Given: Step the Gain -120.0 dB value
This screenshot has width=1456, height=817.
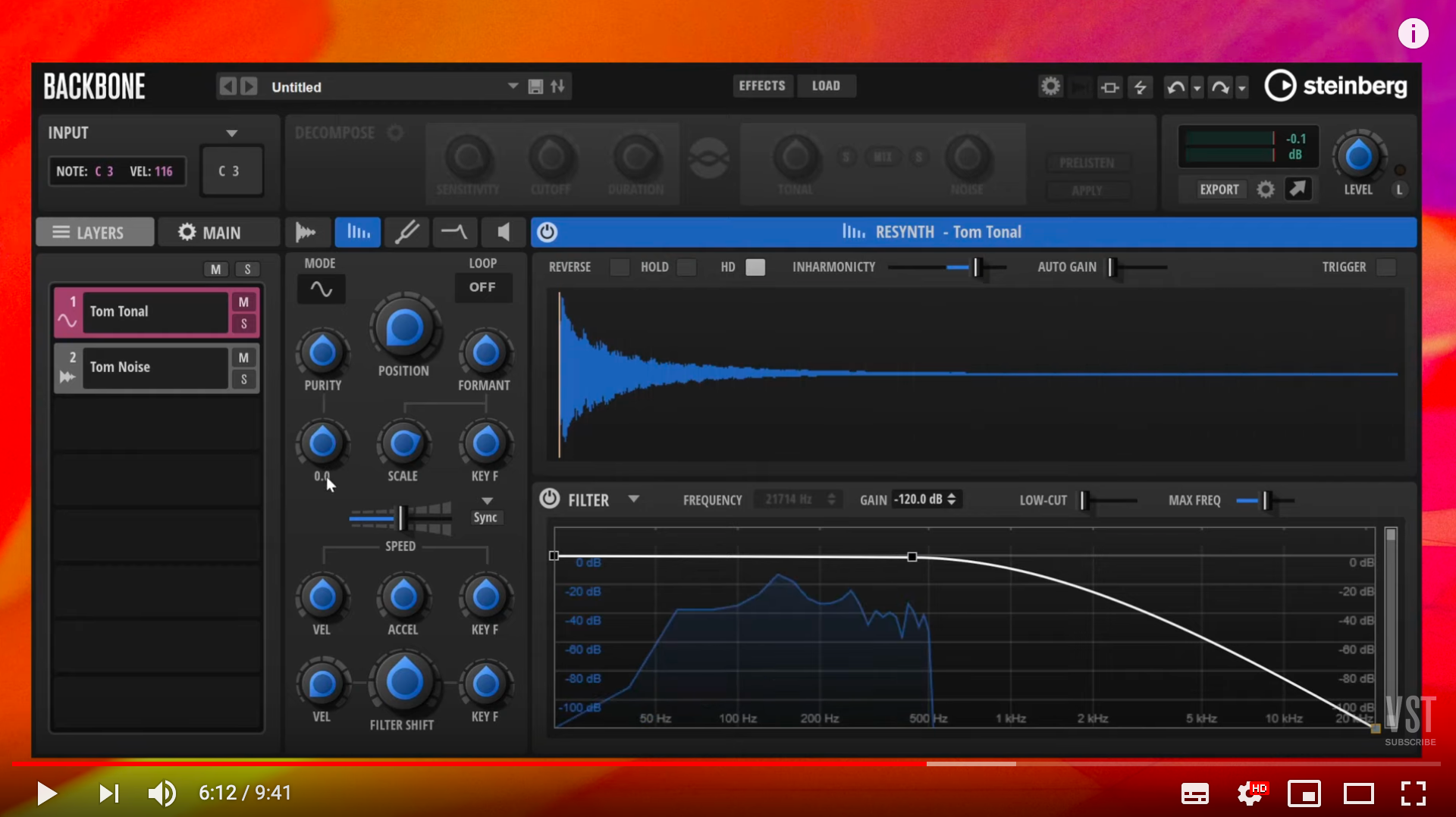Looking at the screenshot, I should pos(952,499).
